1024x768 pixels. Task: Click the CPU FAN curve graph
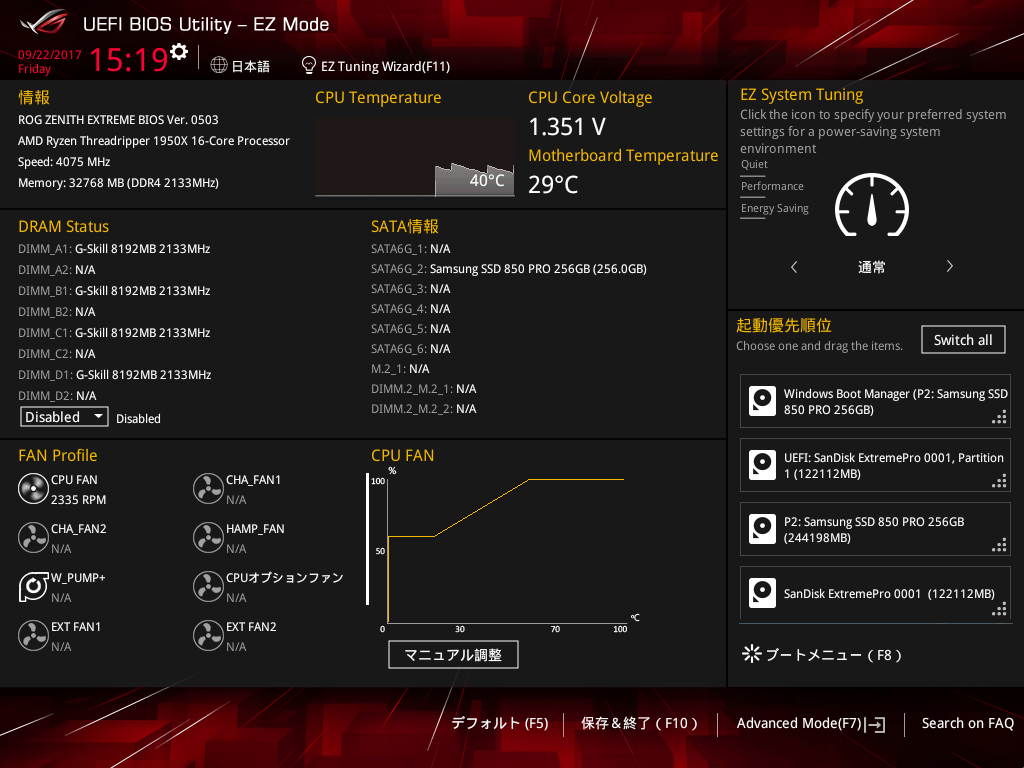click(505, 550)
